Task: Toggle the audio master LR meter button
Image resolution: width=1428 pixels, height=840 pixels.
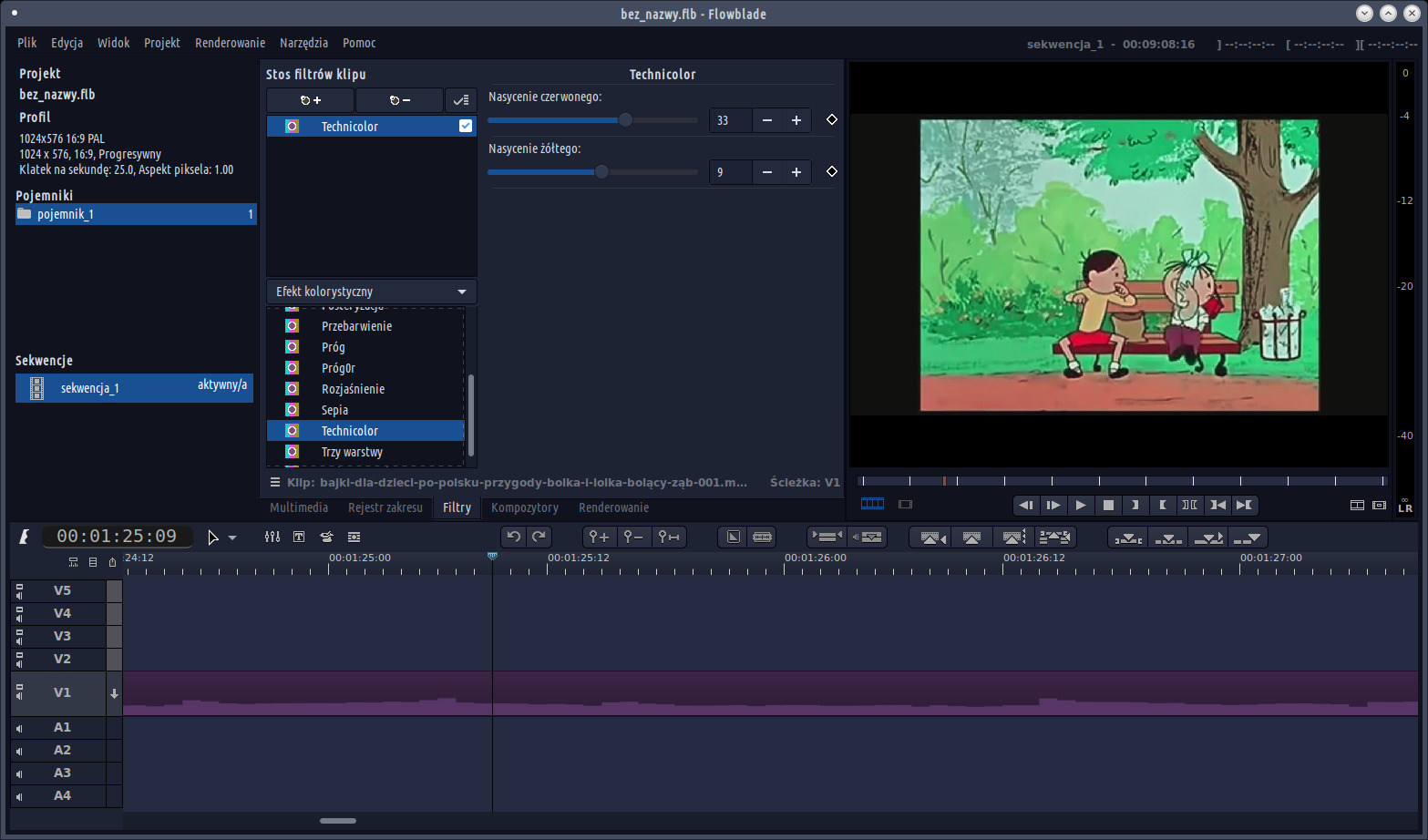Action: coord(1405,507)
